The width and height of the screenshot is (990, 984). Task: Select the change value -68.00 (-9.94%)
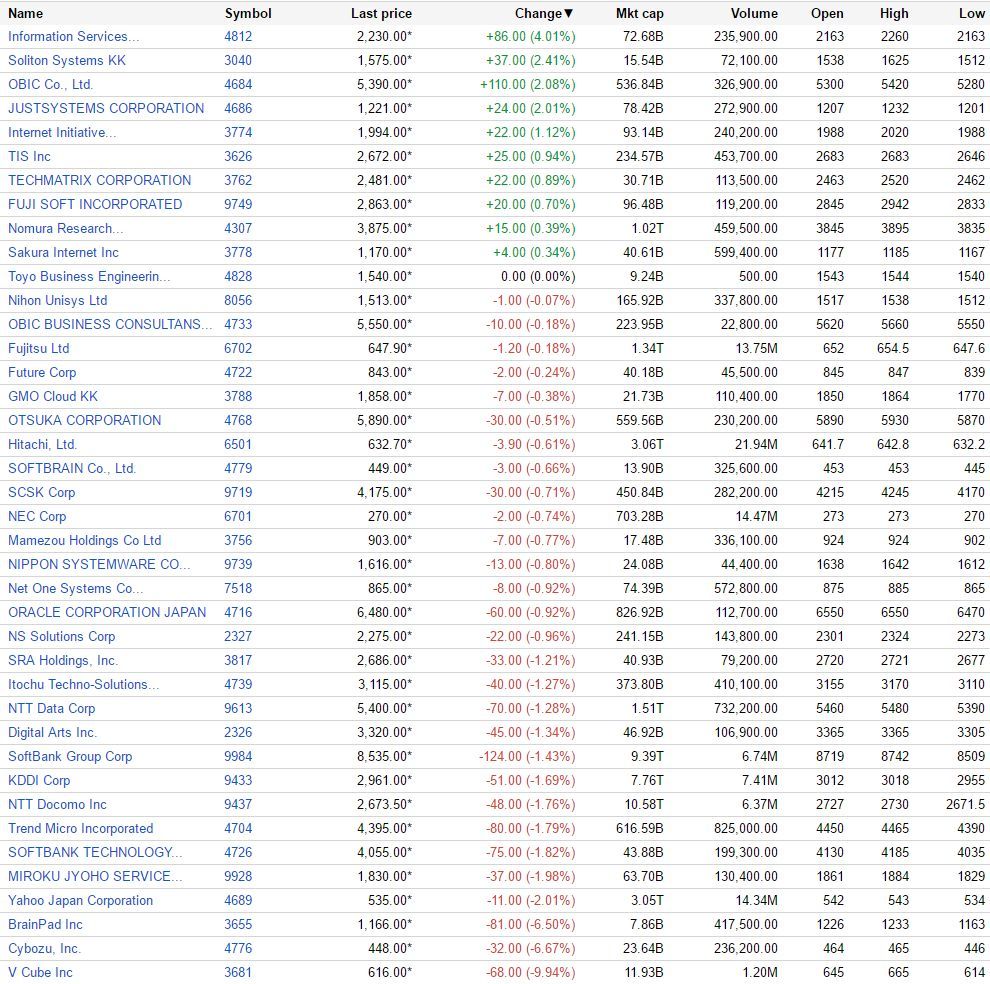pyautogui.click(x=530, y=973)
